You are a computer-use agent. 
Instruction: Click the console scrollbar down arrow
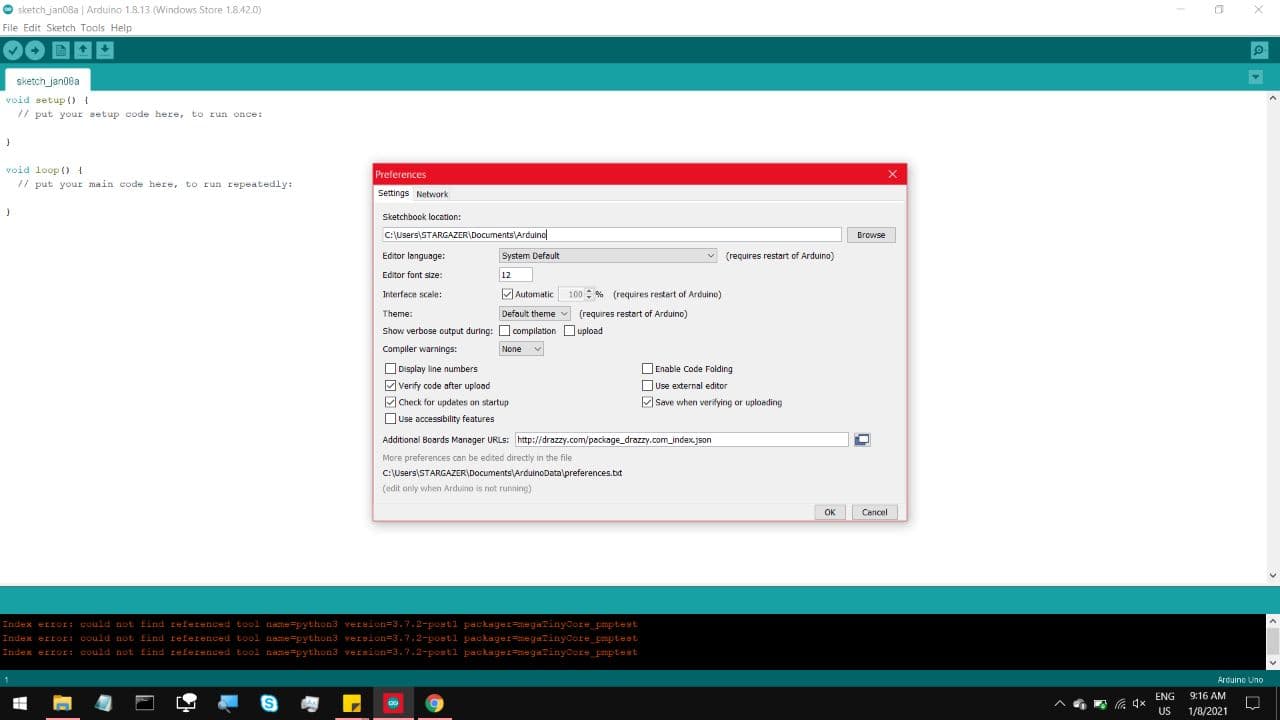point(1272,662)
